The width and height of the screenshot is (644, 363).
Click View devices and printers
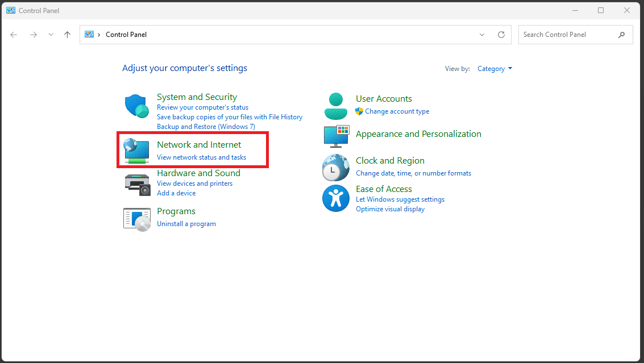(x=195, y=184)
